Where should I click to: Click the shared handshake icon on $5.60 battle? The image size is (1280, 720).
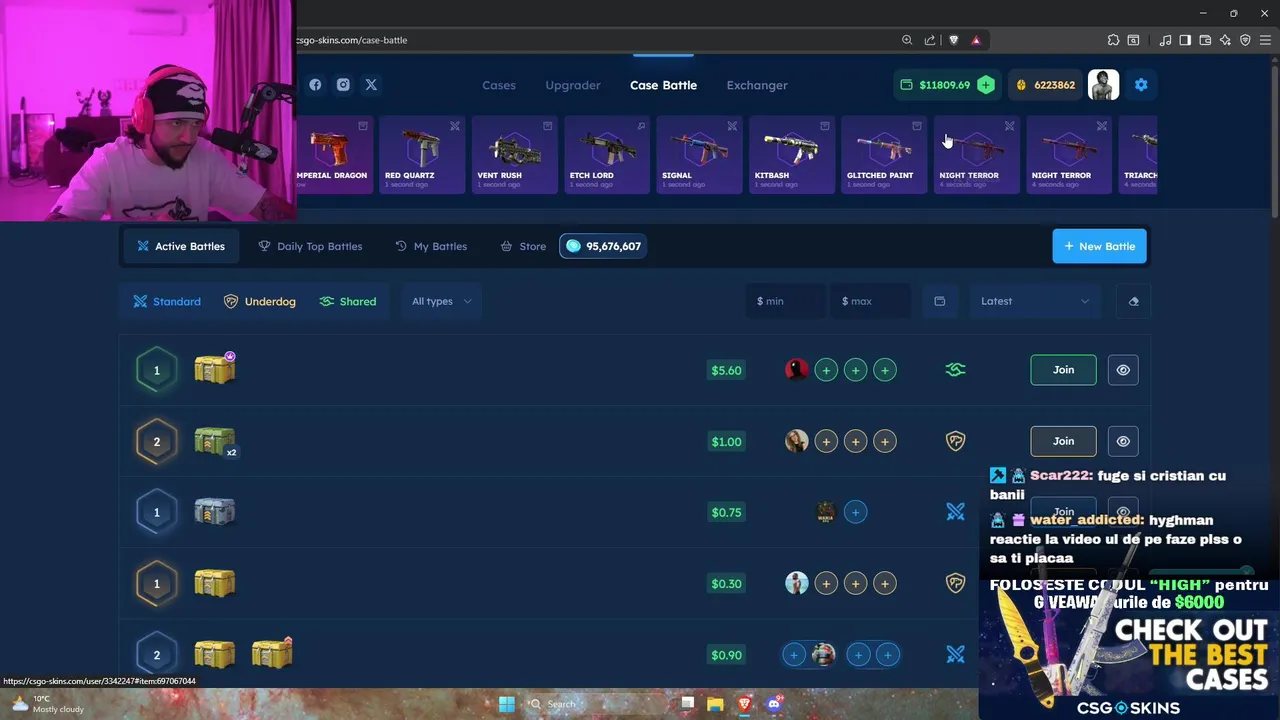click(x=955, y=370)
